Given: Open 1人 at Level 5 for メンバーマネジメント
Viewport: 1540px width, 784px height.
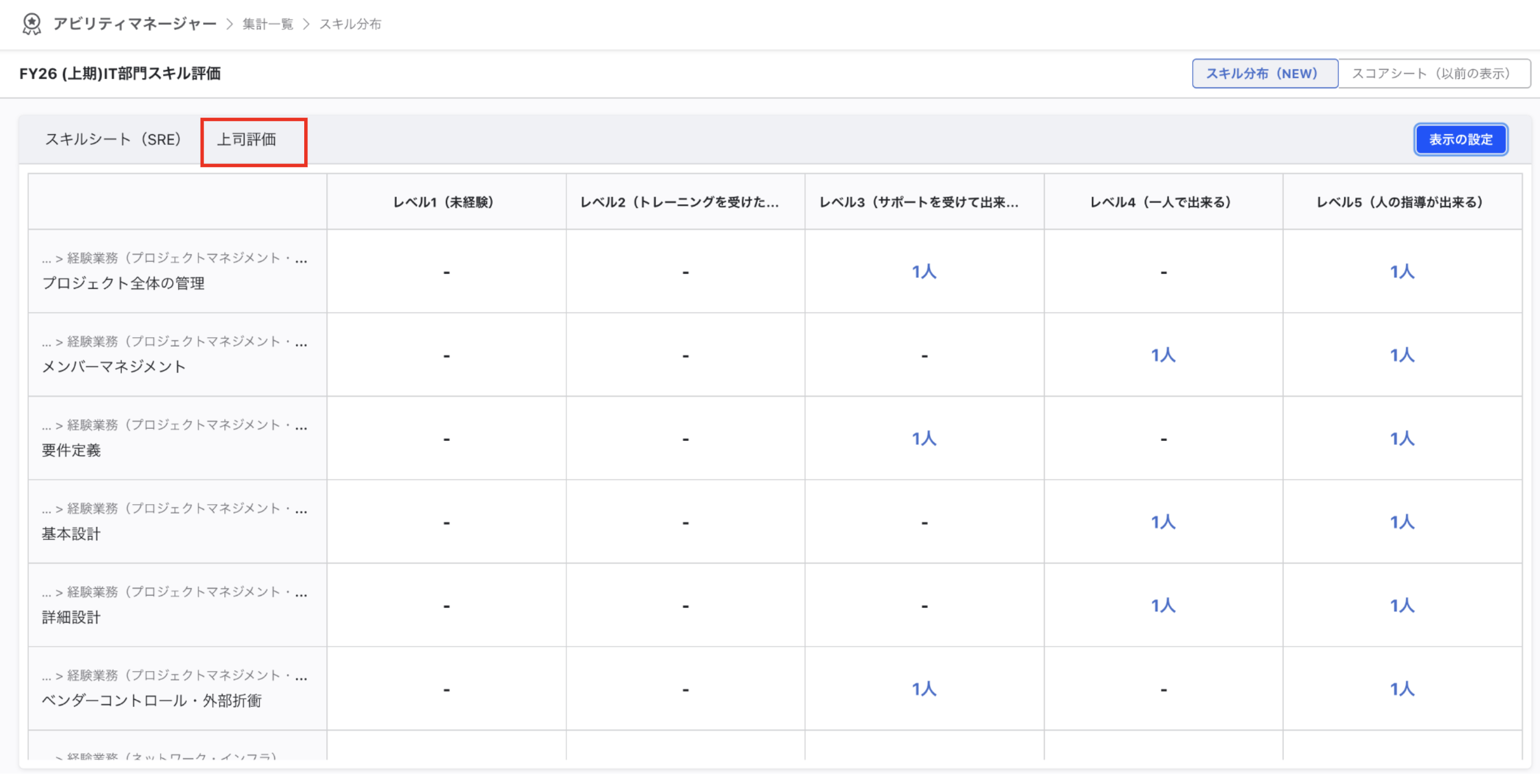Looking at the screenshot, I should (1403, 356).
